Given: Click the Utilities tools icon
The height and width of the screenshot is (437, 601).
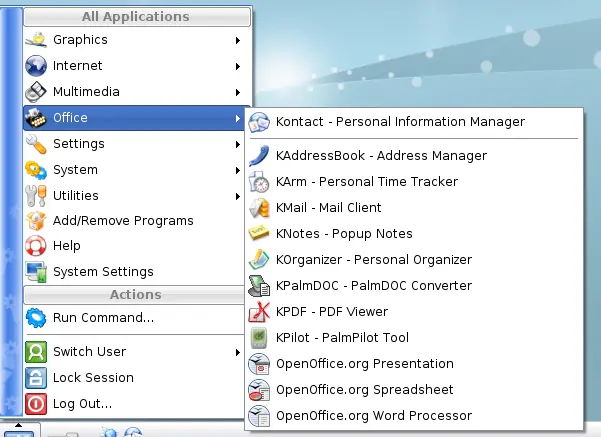Looking at the screenshot, I should (36, 196).
